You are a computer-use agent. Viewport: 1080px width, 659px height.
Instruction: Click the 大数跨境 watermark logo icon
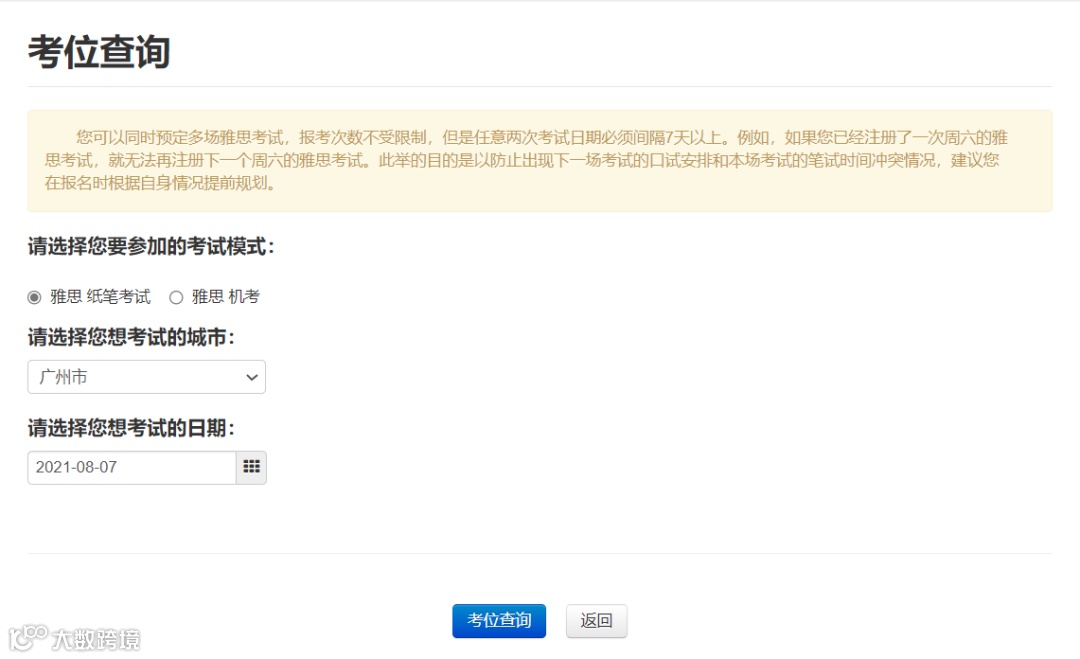[28, 638]
